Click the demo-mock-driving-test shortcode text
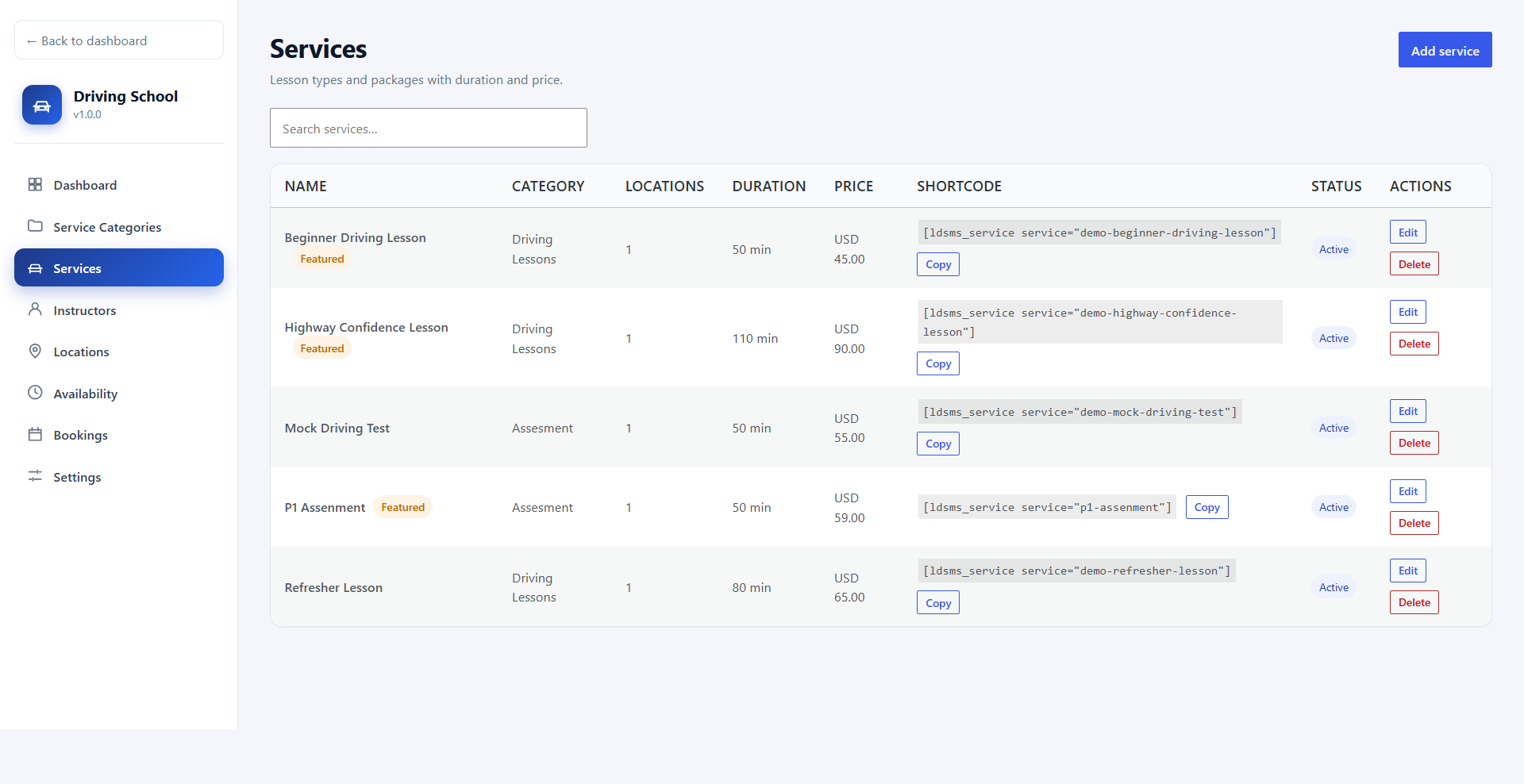Image resolution: width=1524 pixels, height=784 pixels. (1079, 412)
